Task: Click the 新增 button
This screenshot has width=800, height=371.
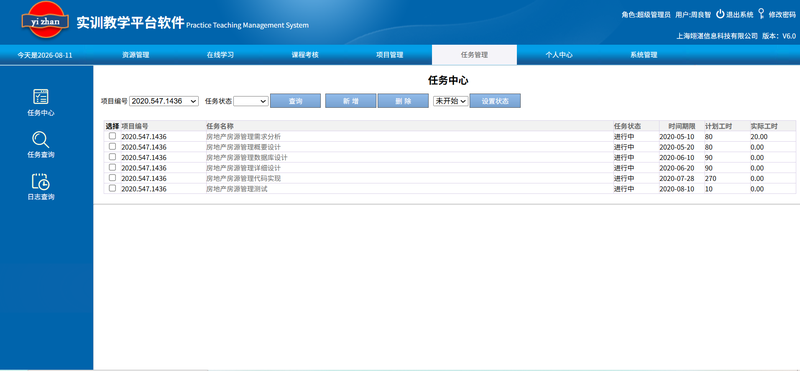Action: pos(351,101)
